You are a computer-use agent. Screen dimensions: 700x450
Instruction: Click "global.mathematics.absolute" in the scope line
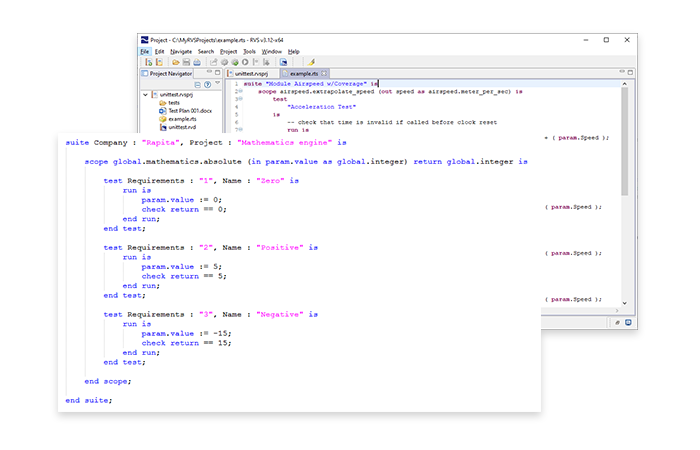177,162
